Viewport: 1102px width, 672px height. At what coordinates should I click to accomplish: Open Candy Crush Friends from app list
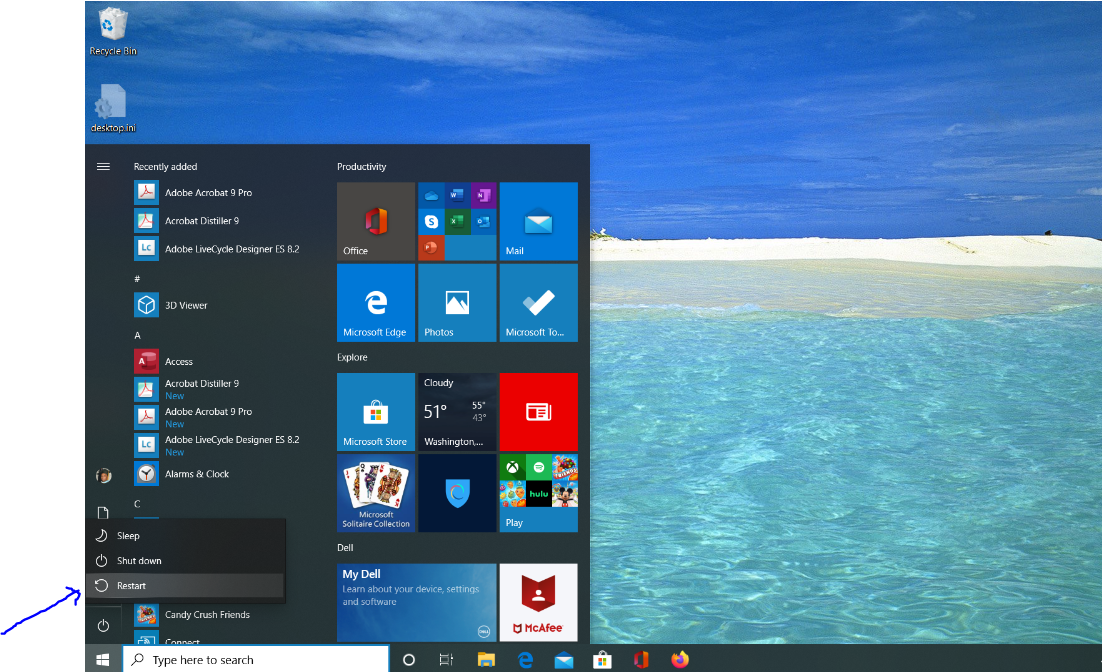coord(218,614)
